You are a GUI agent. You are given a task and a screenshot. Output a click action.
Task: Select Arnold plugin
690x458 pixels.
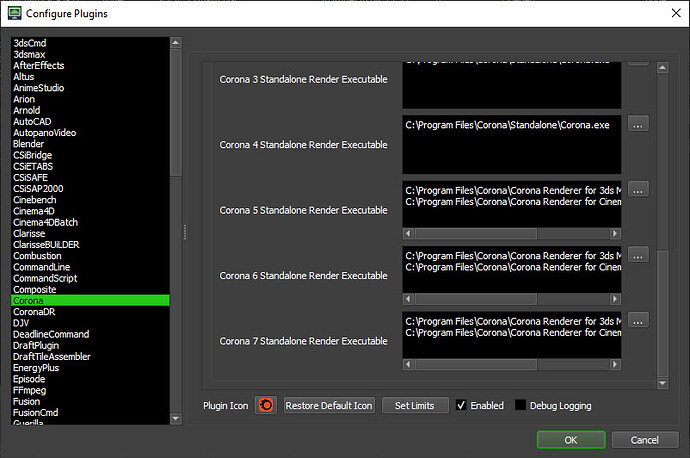pos(90,110)
